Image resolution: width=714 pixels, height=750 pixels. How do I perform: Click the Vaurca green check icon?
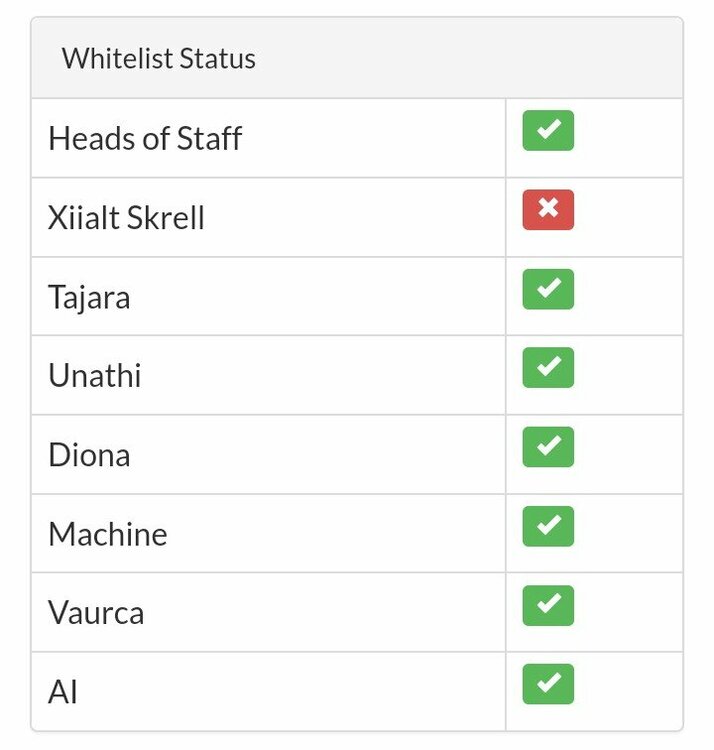(x=548, y=605)
